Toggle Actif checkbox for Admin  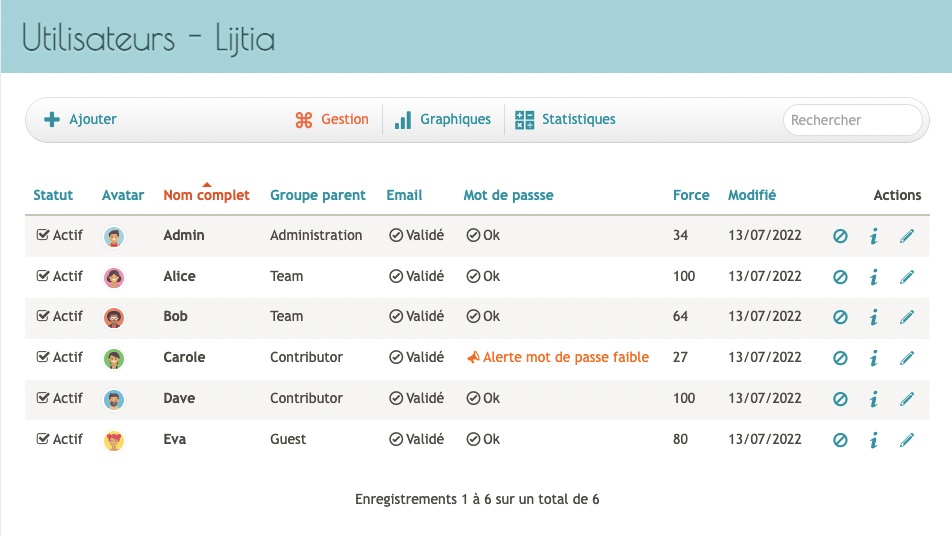tap(42, 235)
